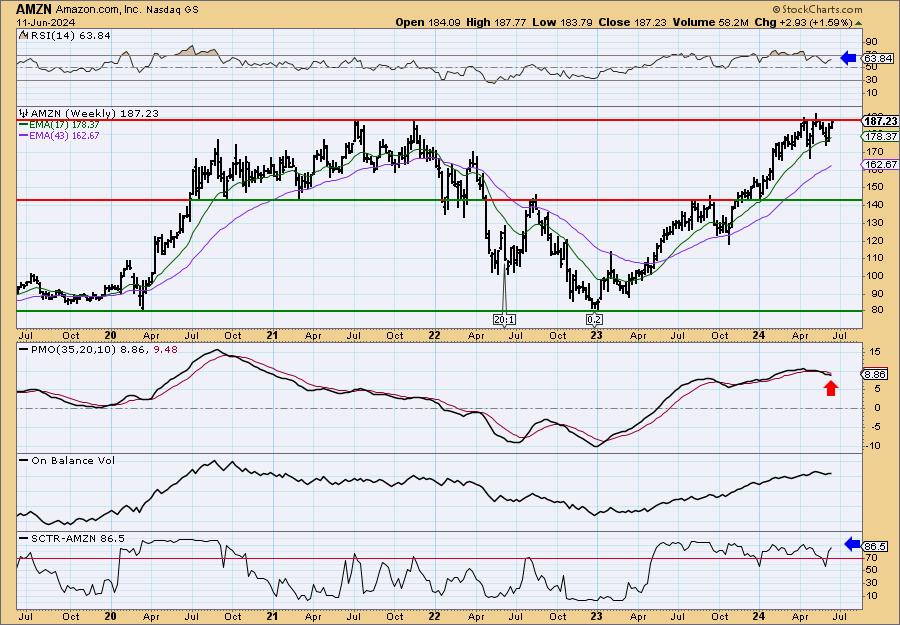Click the purple EMA(43) legend line swatch
Image resolution: width=900 pixels, height=625 pixels.
pyautogui.click(x=24, y=135)
